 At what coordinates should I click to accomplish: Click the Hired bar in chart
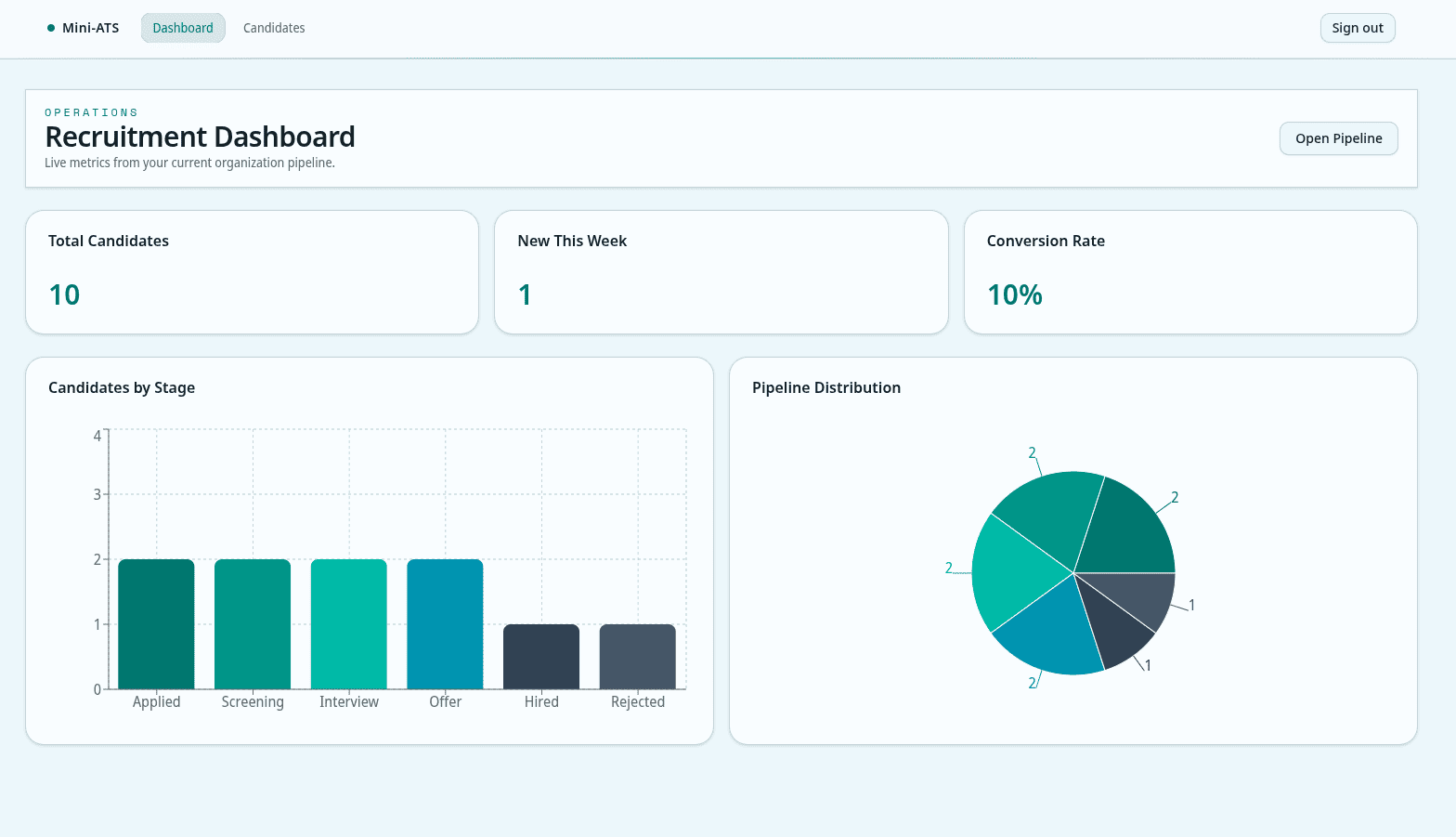click(541, 657)
